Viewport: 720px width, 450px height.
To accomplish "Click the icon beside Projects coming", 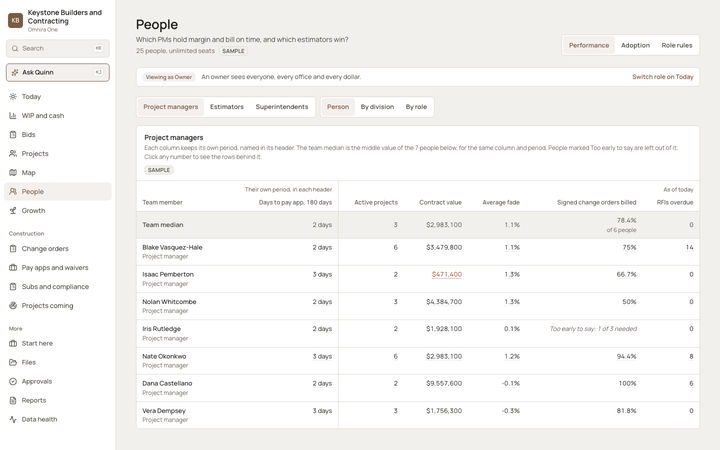I will pos(13,305).
